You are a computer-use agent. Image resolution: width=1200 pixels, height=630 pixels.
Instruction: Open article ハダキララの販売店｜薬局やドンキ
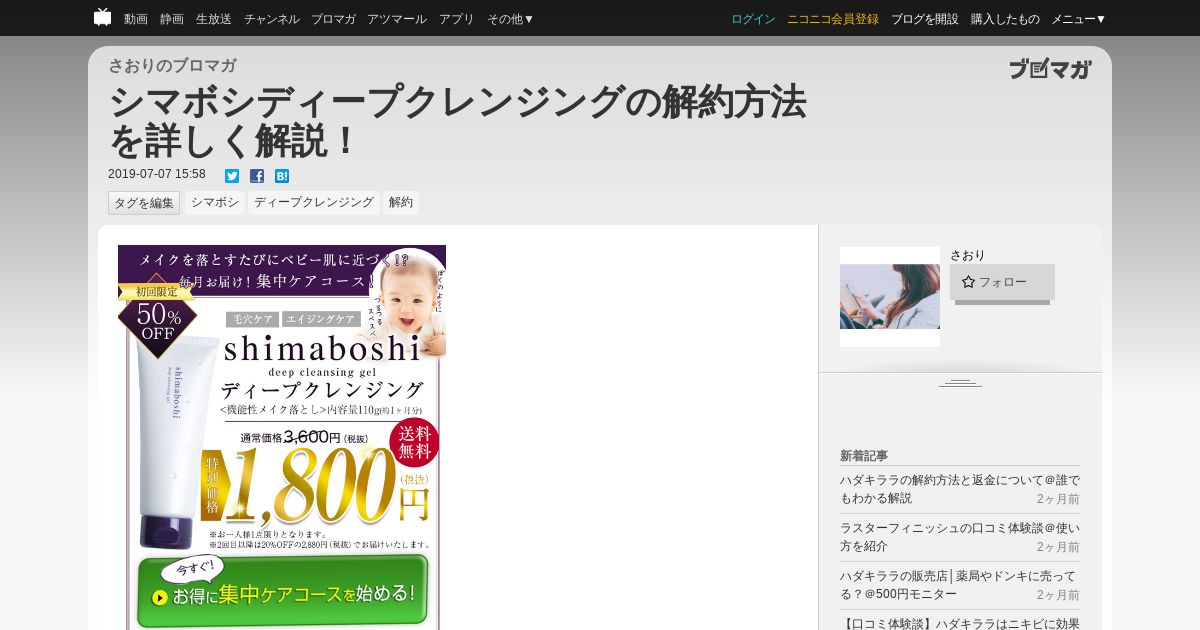[960, 585]
